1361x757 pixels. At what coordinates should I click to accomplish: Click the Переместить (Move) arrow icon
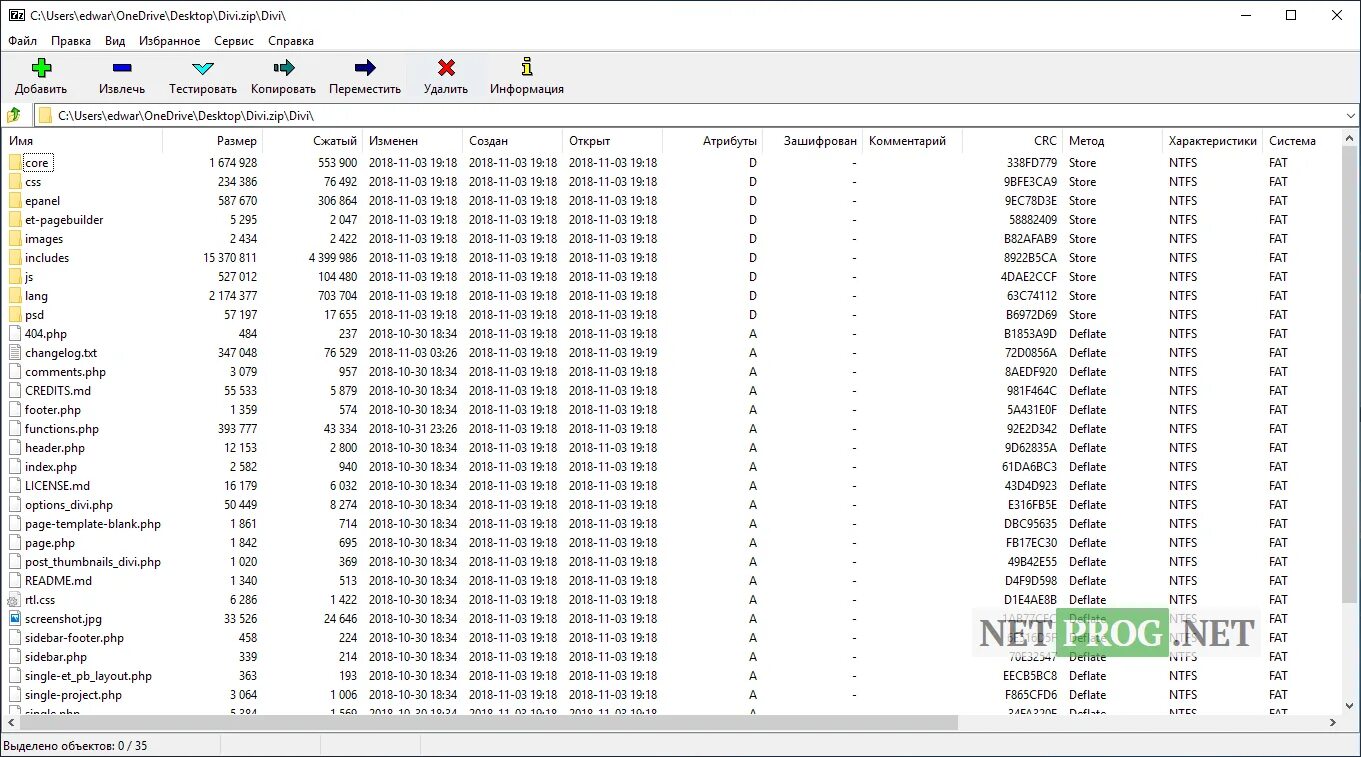[x=365, y=68]
